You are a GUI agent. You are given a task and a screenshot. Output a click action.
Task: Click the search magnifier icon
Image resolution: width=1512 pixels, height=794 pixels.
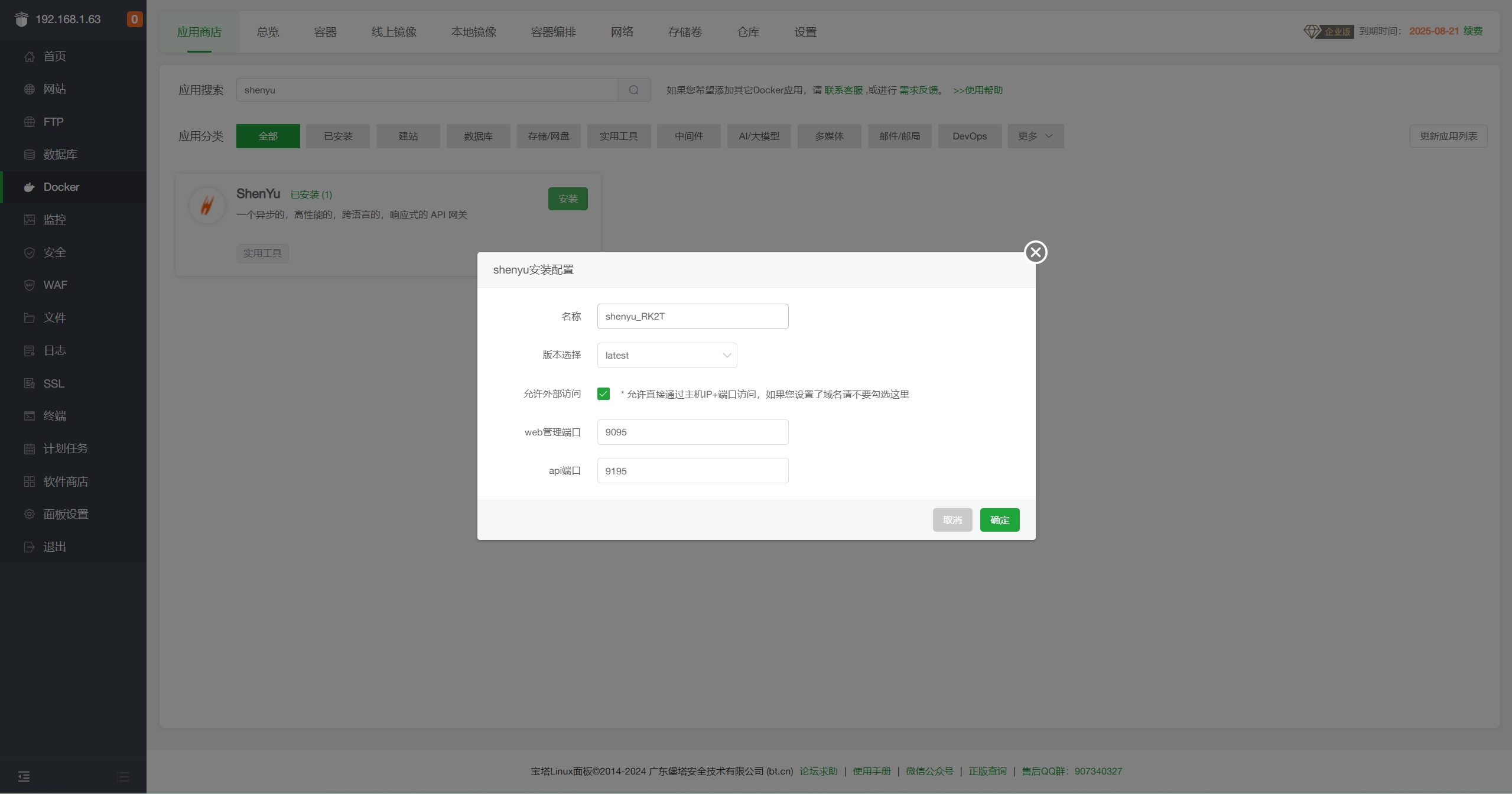(x=634, y=90)
